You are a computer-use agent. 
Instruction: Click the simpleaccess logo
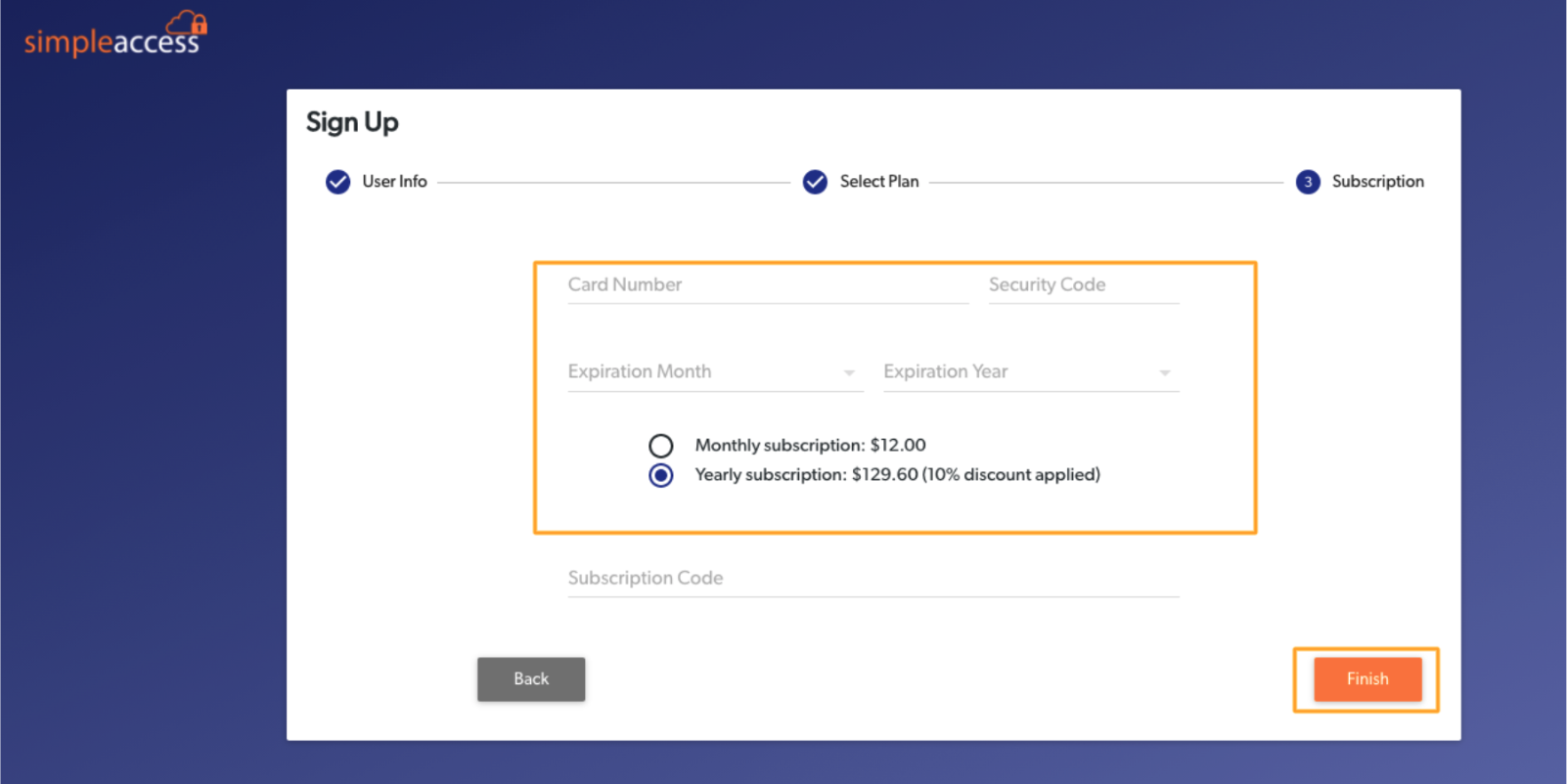pos(115,35)
